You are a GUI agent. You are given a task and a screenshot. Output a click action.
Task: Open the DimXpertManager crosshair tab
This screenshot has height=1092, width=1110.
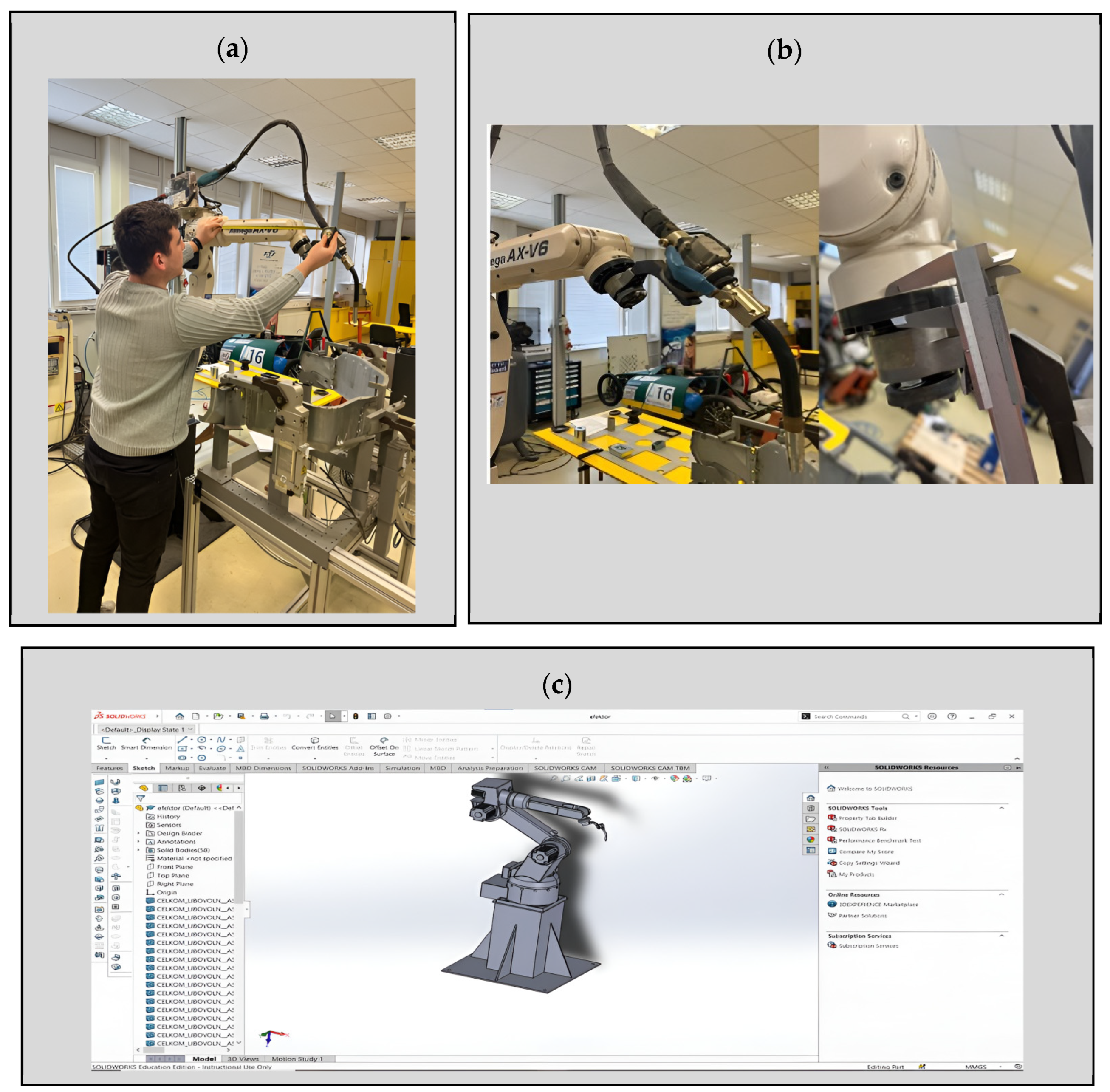201,787
